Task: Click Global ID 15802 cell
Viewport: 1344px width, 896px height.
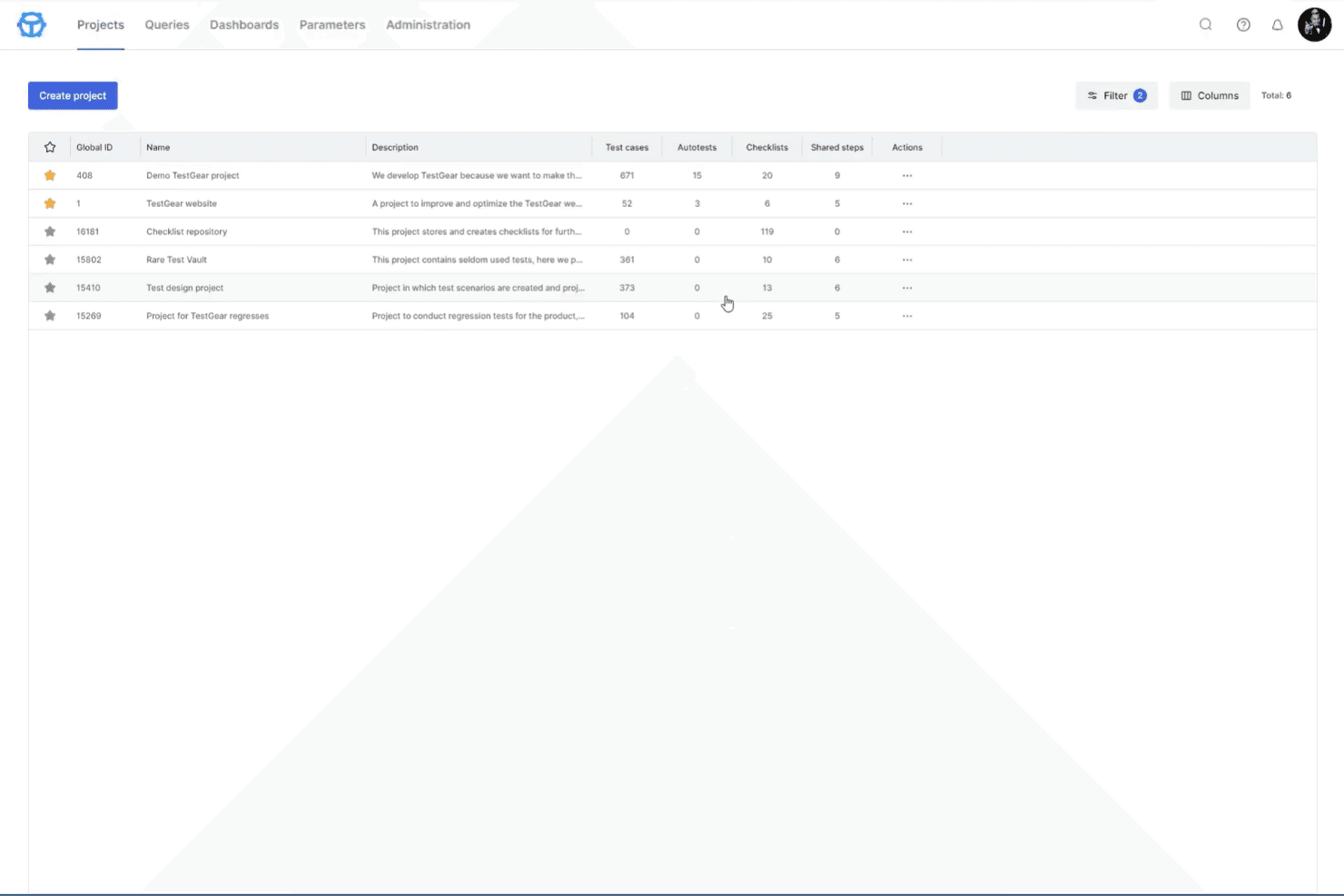Action: tap(89, 260)
